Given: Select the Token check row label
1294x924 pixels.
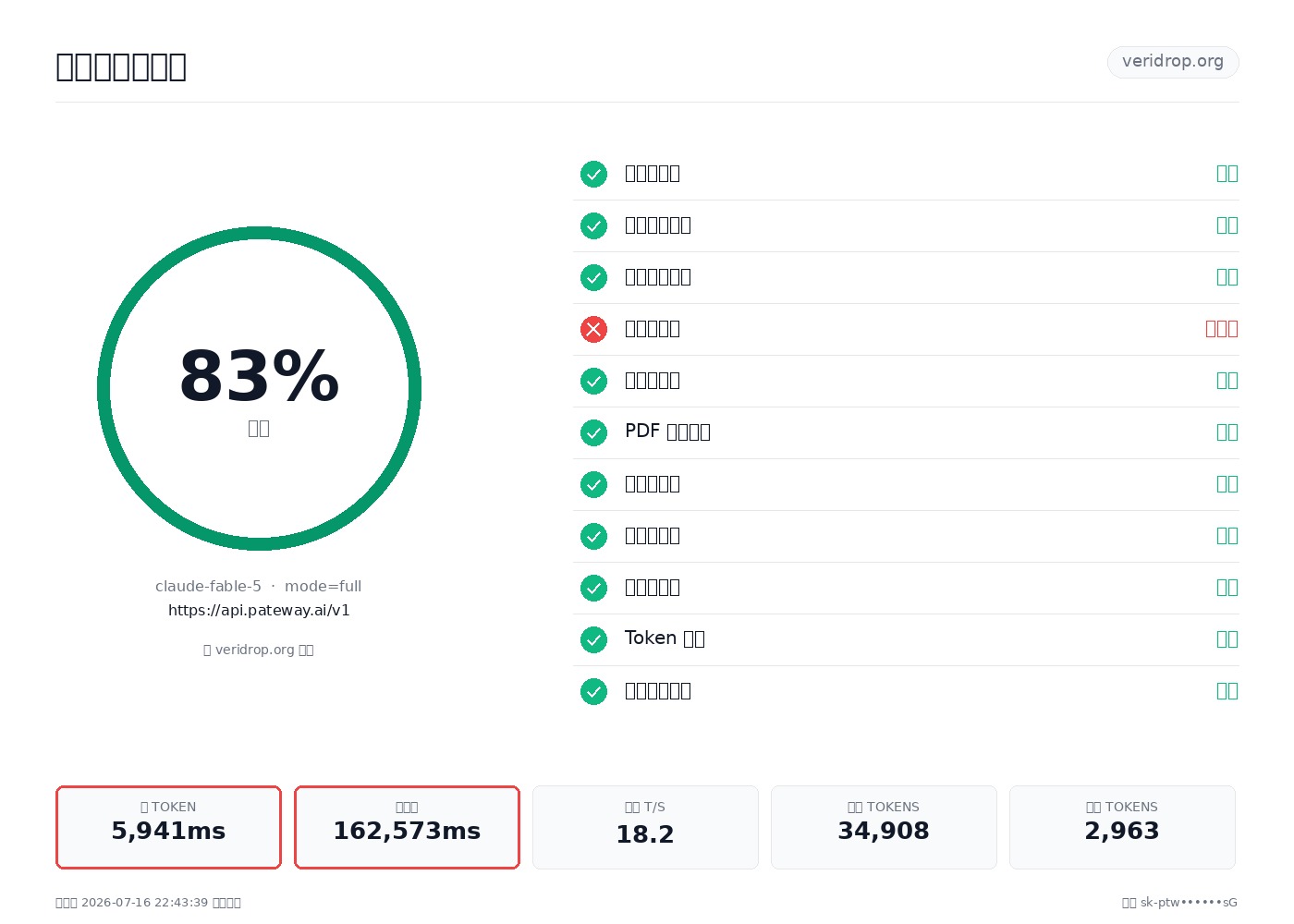Looking at the screenshot, I should click(665, 638).
